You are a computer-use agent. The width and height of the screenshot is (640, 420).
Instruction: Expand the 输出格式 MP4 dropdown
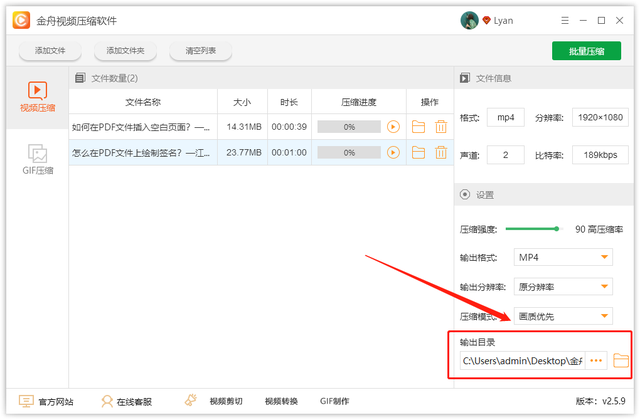tap(563, 257)
